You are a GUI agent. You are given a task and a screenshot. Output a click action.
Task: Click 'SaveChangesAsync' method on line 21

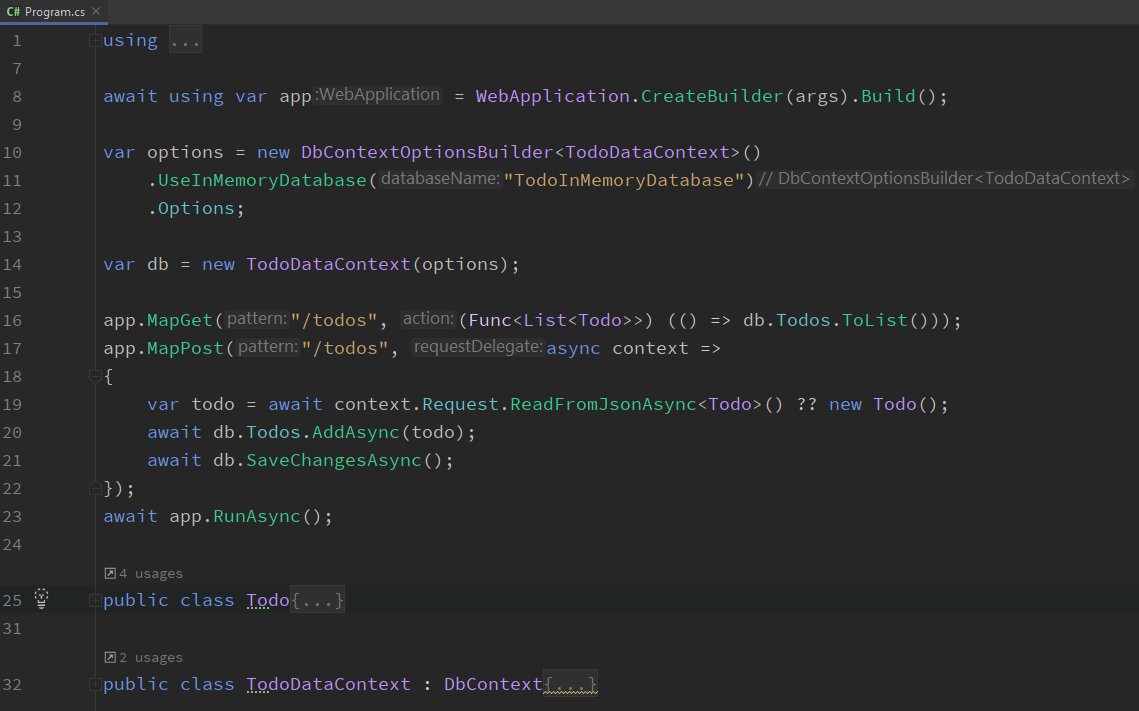(333, 460)
